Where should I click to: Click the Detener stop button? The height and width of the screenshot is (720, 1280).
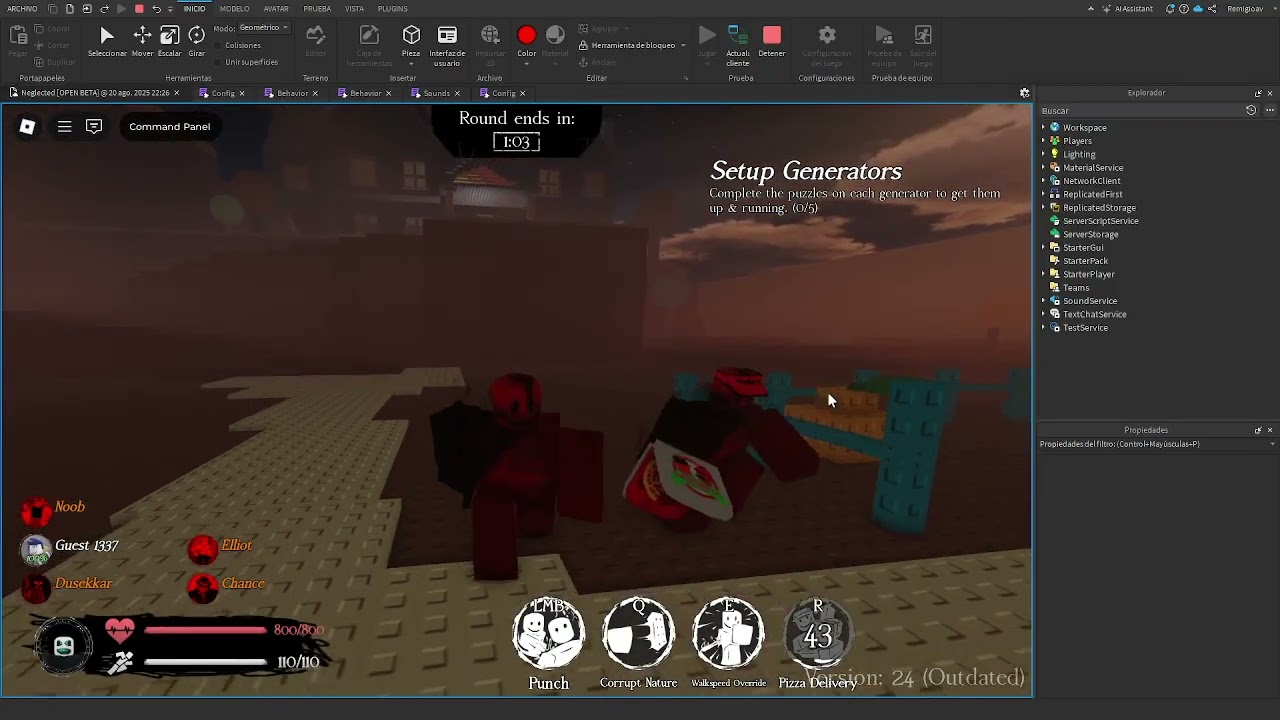(x=771, y=41)
